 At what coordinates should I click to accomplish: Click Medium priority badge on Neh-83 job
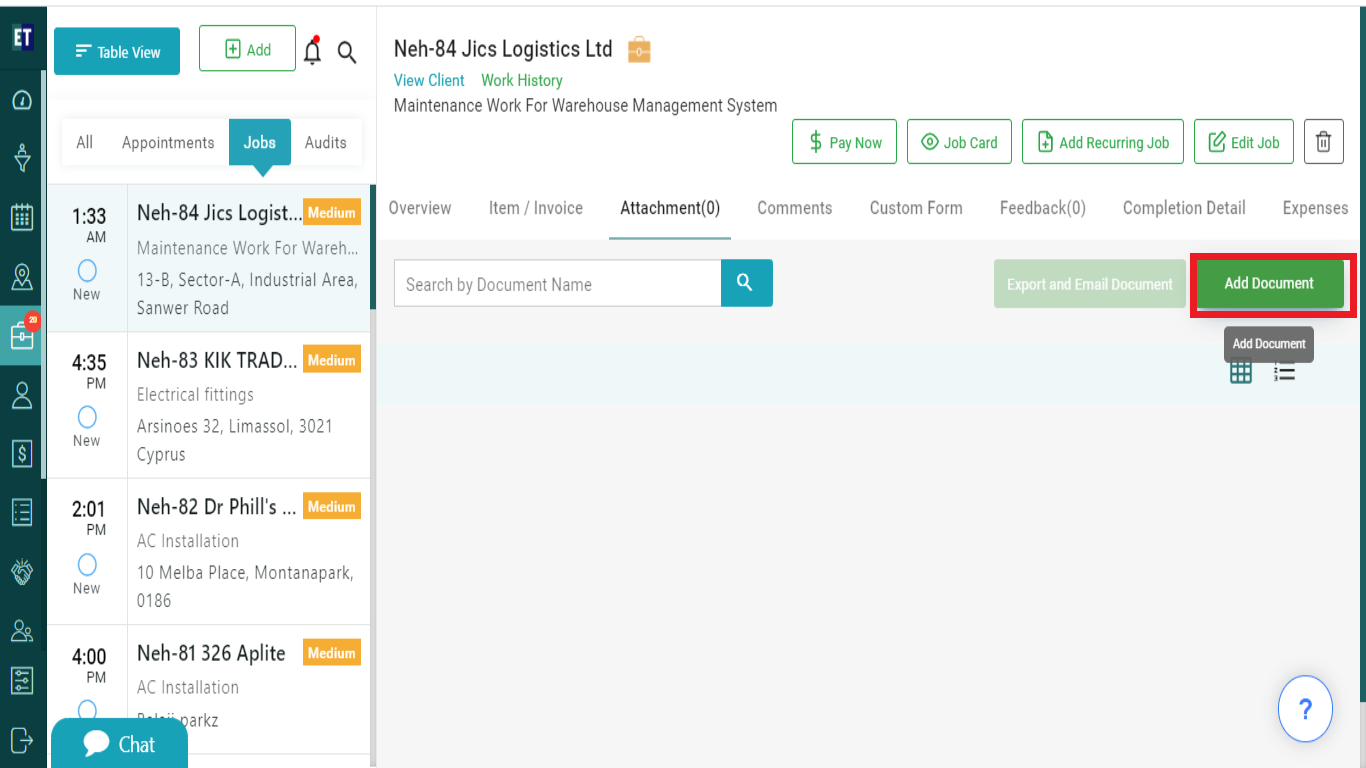point(332,360)
